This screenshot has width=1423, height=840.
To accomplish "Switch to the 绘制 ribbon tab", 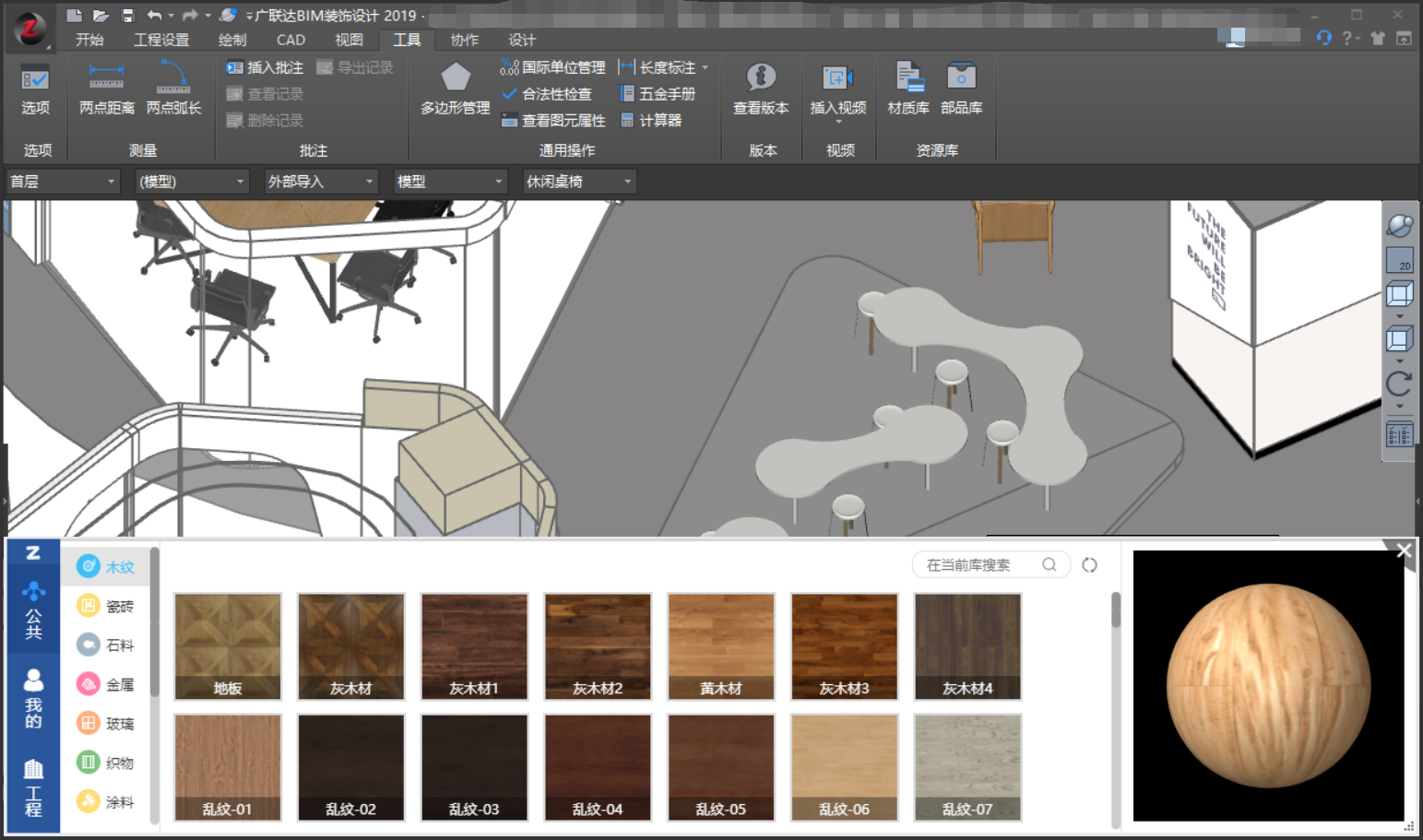I will coord(232,40).
